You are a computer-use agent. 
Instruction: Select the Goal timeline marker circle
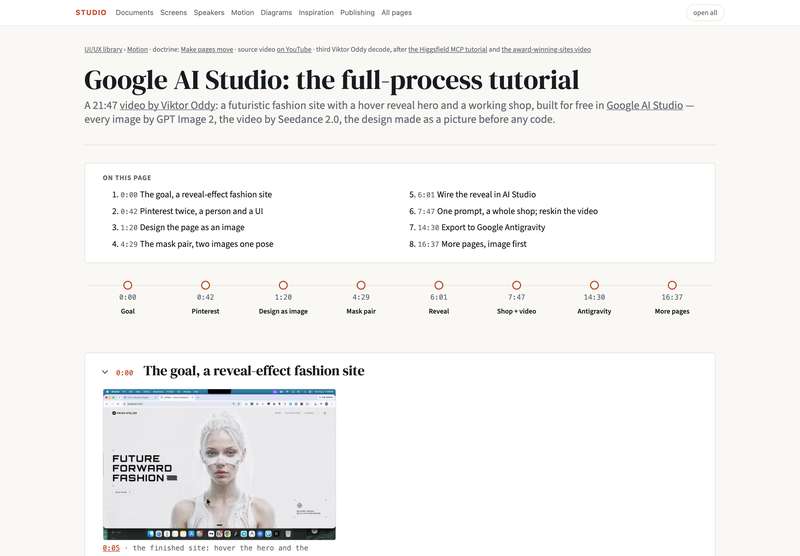128,285
